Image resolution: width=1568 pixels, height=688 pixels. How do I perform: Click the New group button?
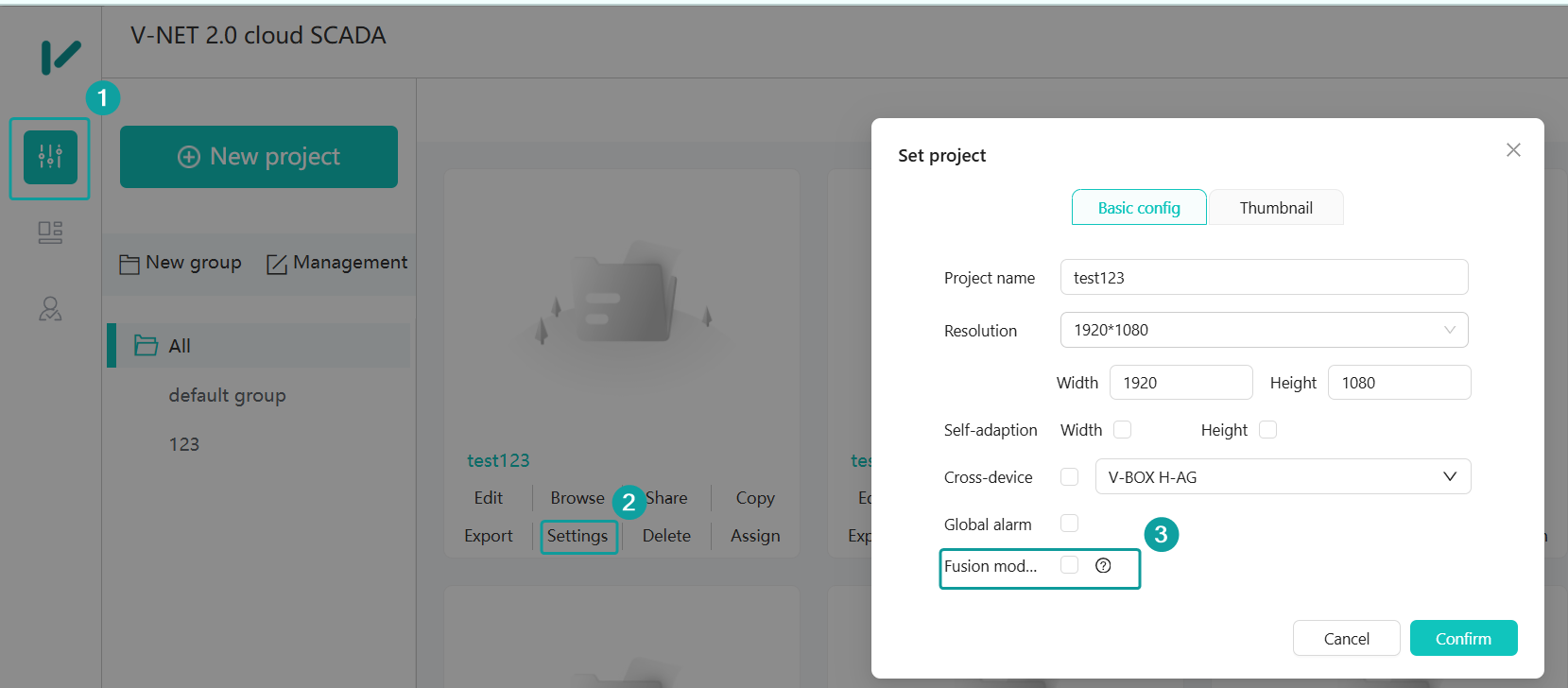point(181,263)
